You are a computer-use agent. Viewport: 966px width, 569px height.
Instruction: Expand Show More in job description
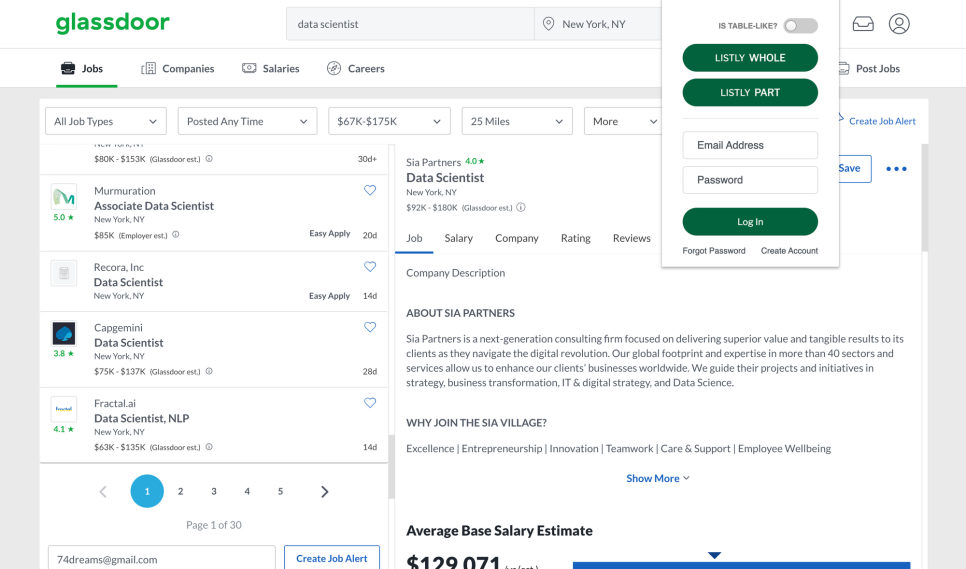(658, 478)
